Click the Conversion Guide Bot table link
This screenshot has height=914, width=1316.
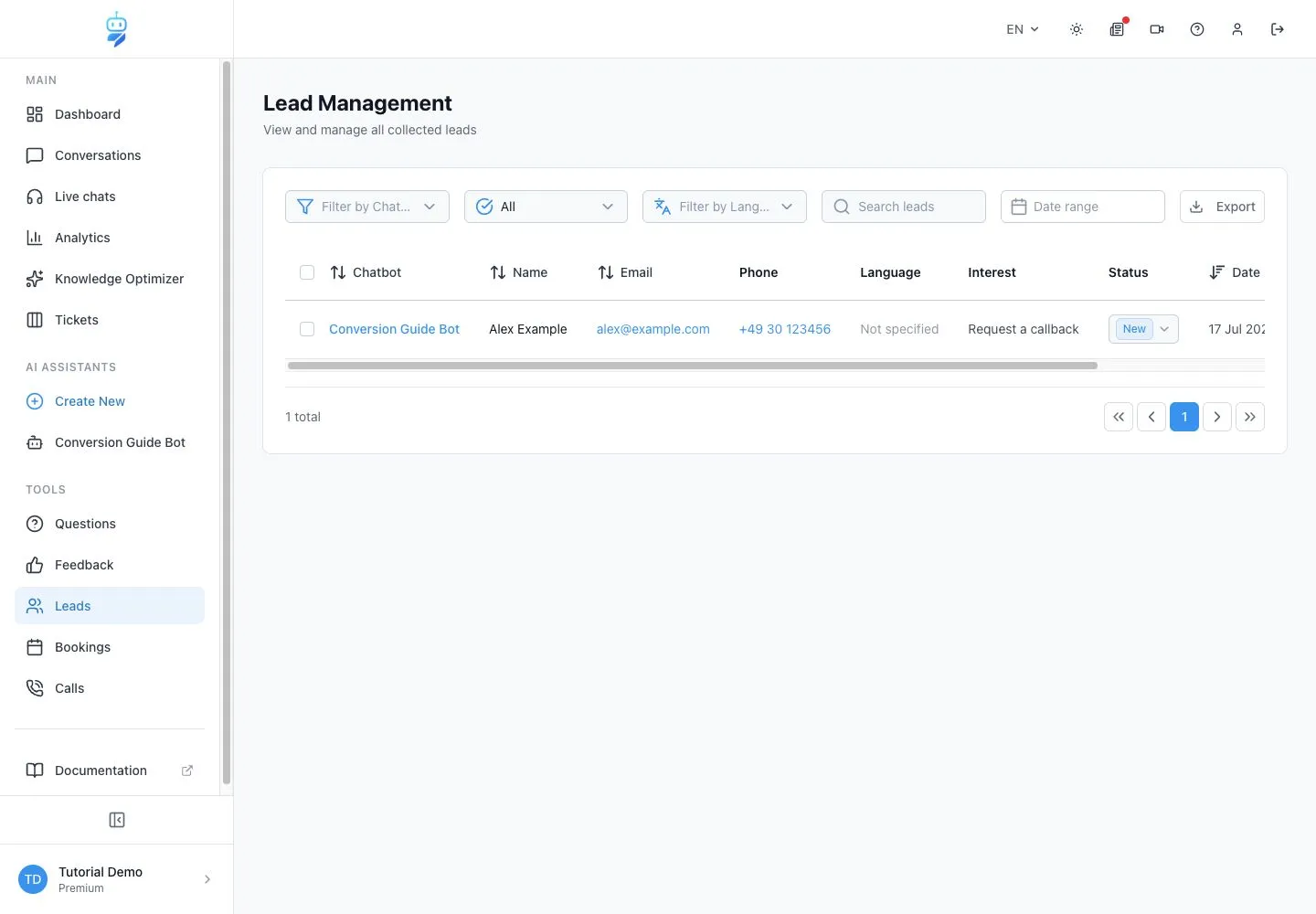[394, 329]
